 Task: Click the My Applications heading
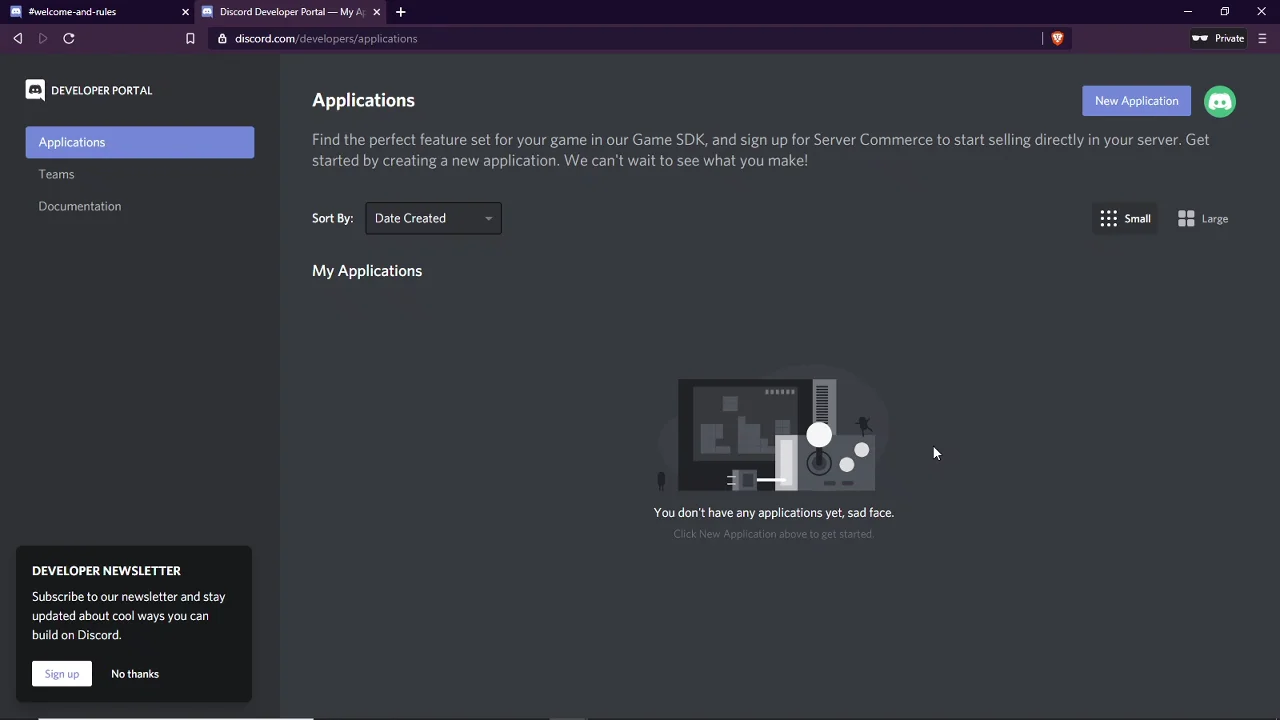pyautogui.click(x=367, y=271)
